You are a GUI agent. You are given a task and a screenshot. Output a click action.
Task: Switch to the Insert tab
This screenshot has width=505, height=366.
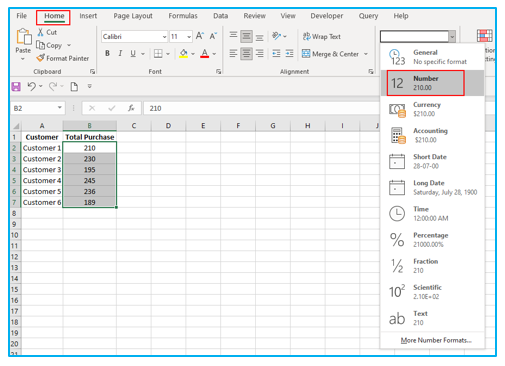tap(88, 16)
